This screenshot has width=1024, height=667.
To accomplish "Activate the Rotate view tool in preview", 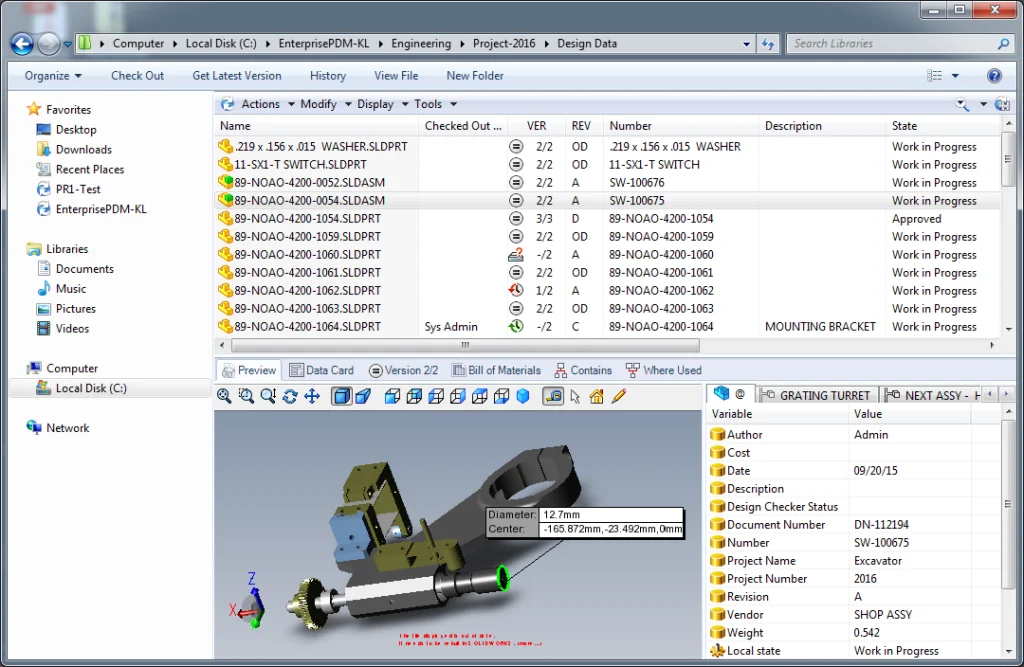I will click(290, 396).
